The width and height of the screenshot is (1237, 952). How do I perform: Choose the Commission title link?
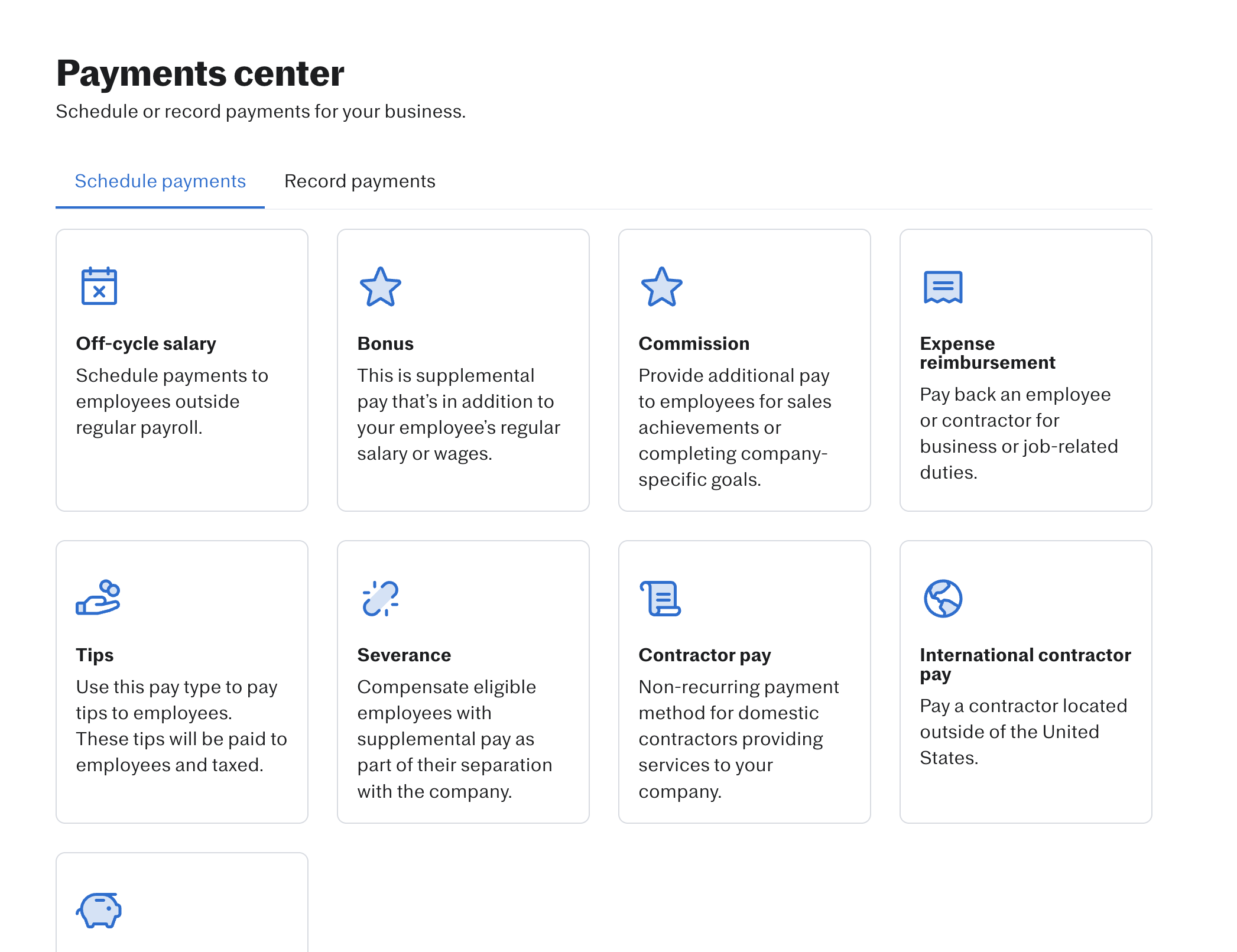tap(694, 344)
